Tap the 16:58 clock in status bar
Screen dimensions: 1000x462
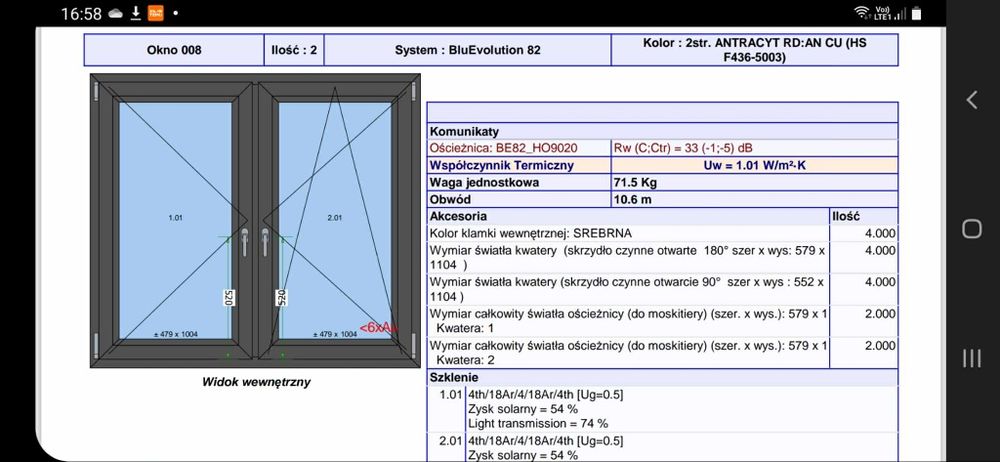[x=81, y=13]
